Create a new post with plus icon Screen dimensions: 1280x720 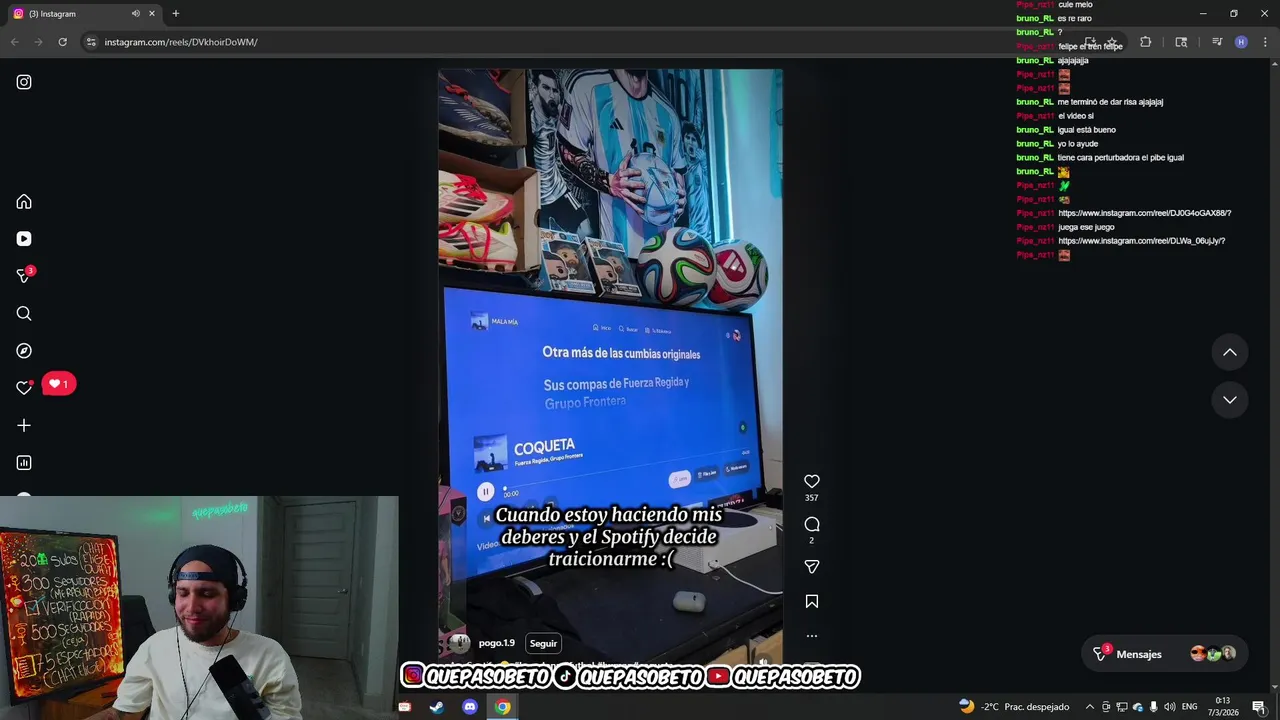coord(24,425)
